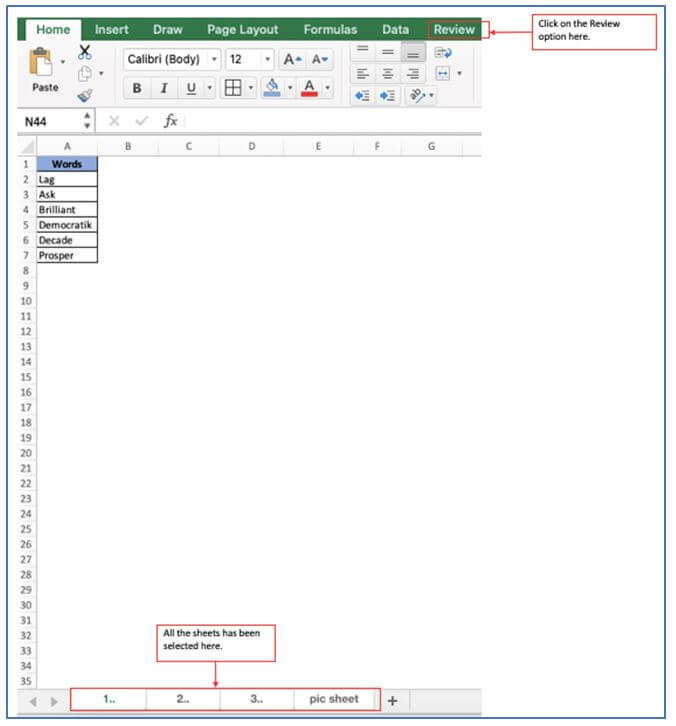Expand the fill color palette arrow

coord(290,88)
